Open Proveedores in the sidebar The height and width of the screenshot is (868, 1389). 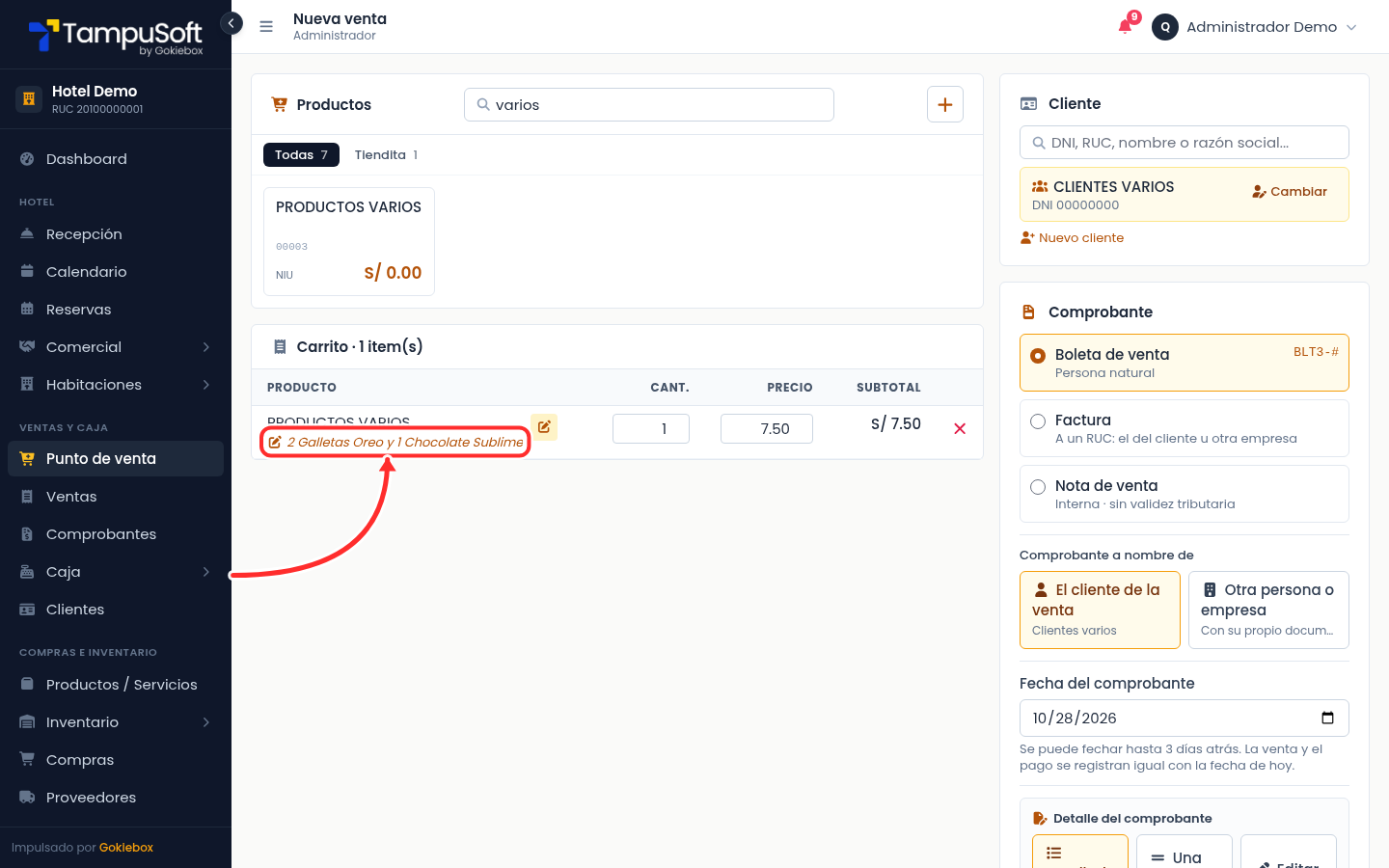(116, 798)
